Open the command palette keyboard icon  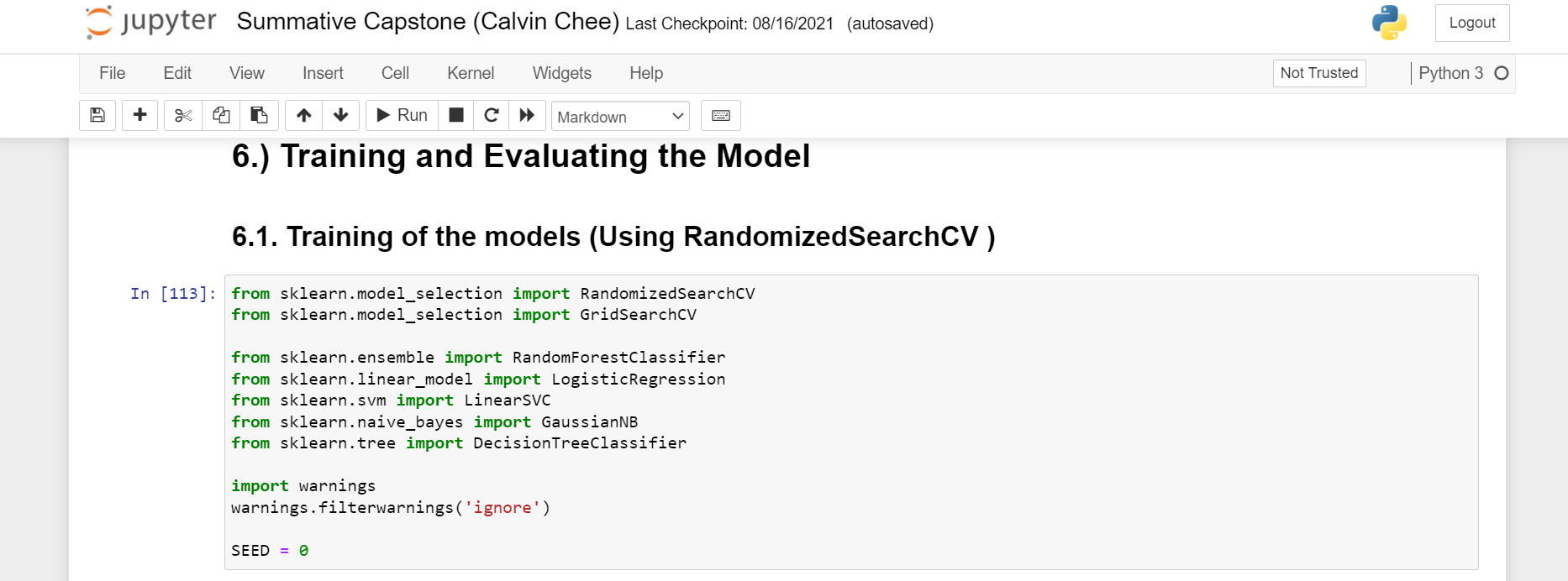pos(720,115)
